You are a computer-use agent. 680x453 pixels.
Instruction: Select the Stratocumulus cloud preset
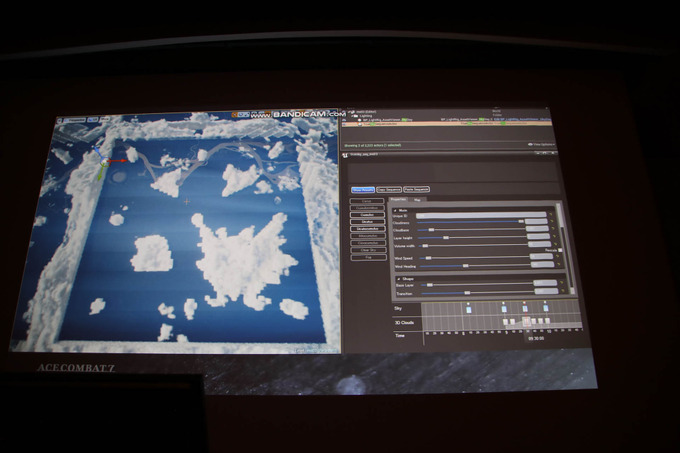click(x=368, y=229)
